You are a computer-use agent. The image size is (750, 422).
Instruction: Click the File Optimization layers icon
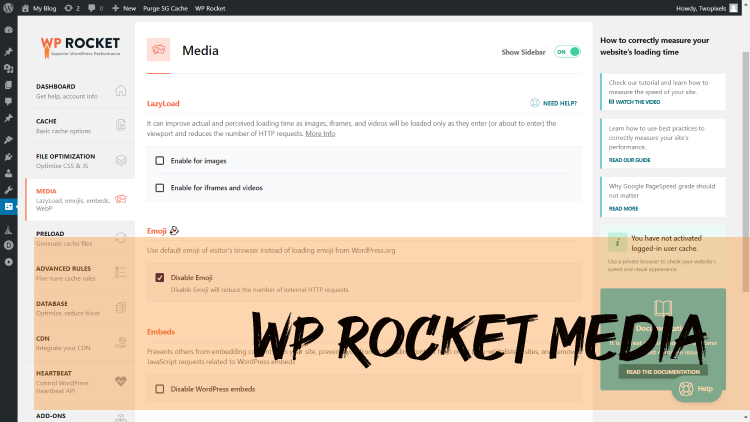pyautogui.click(x=121, y=160)
